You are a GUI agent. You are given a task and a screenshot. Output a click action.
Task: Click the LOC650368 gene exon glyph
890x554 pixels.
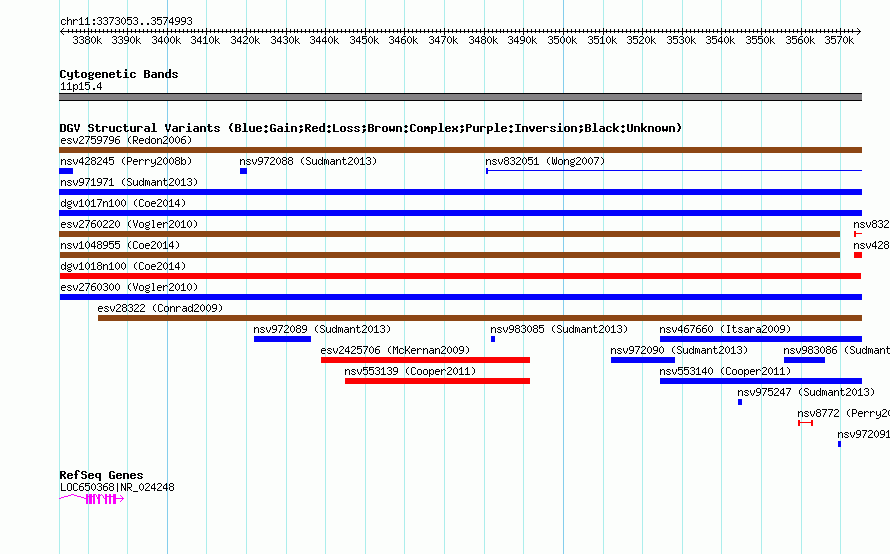[92, 499]
